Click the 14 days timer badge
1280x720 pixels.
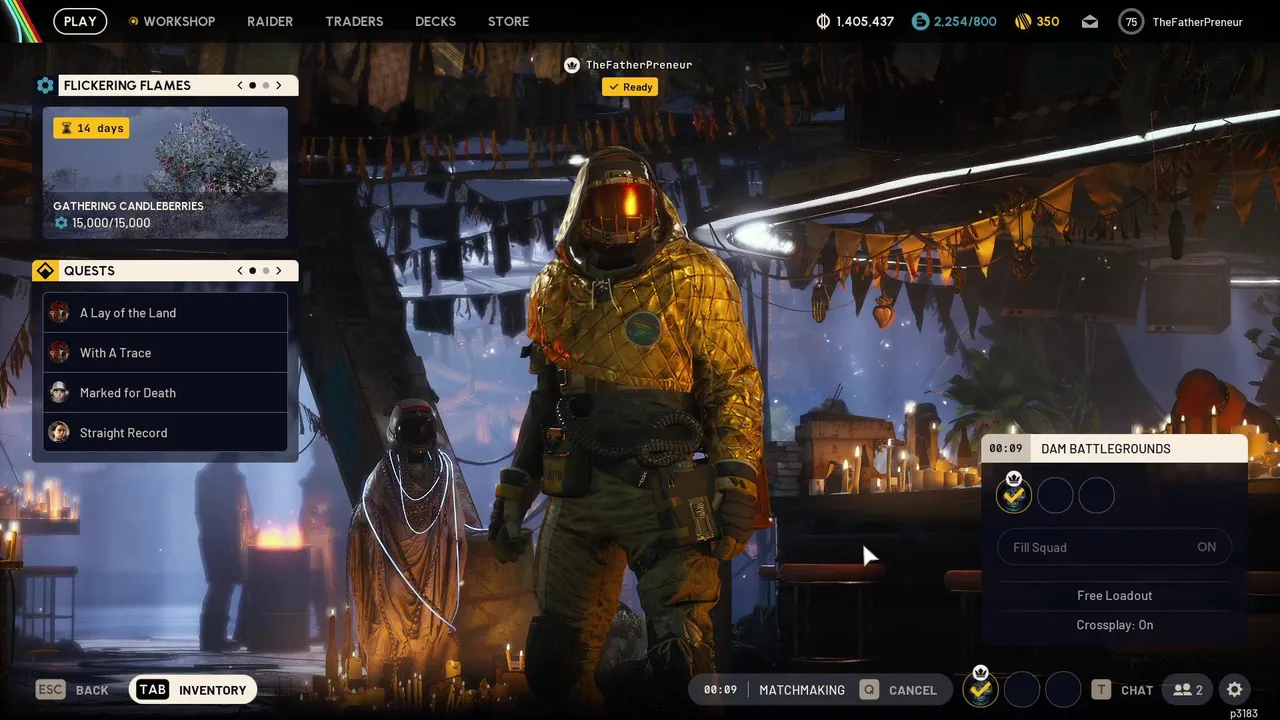[91, 128]
